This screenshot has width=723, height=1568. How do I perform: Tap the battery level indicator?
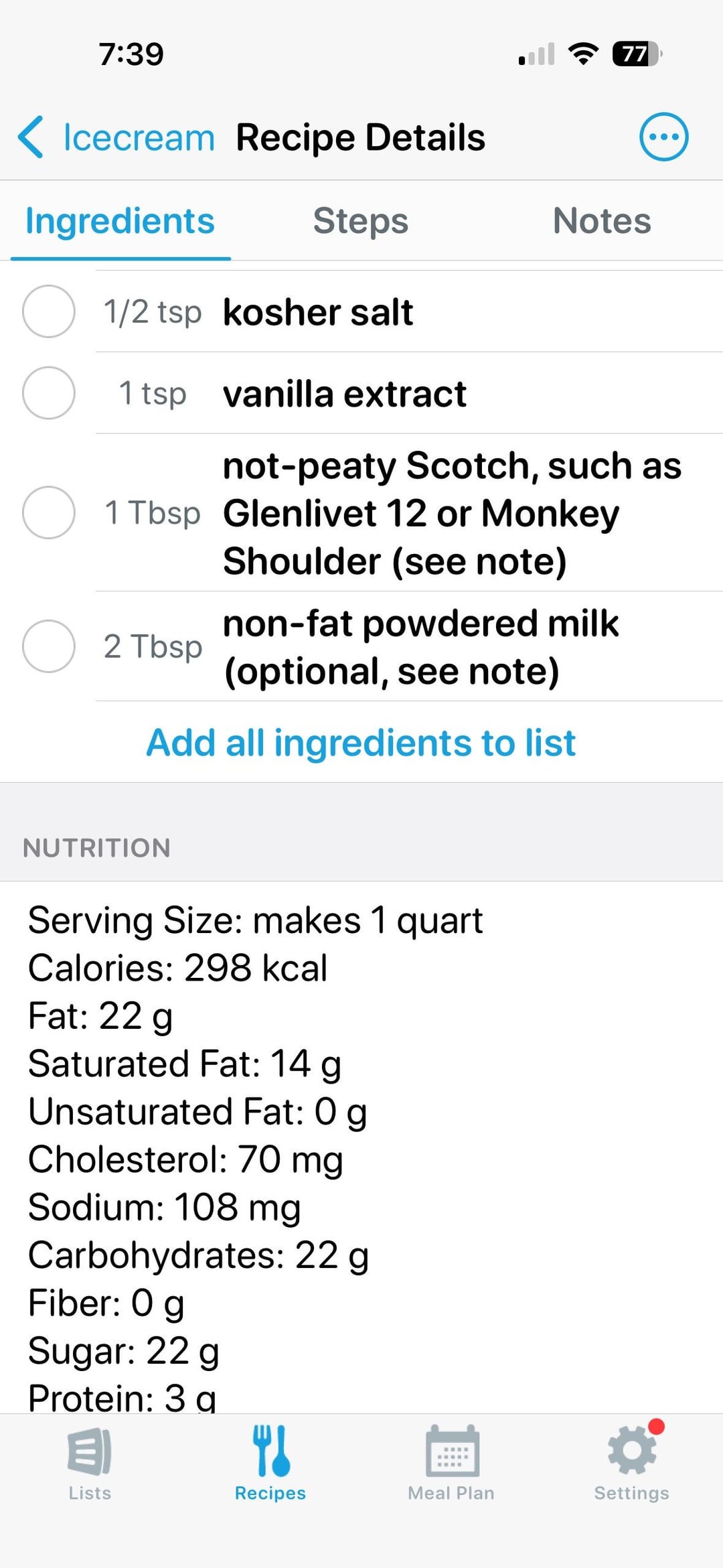click(637, 54)
